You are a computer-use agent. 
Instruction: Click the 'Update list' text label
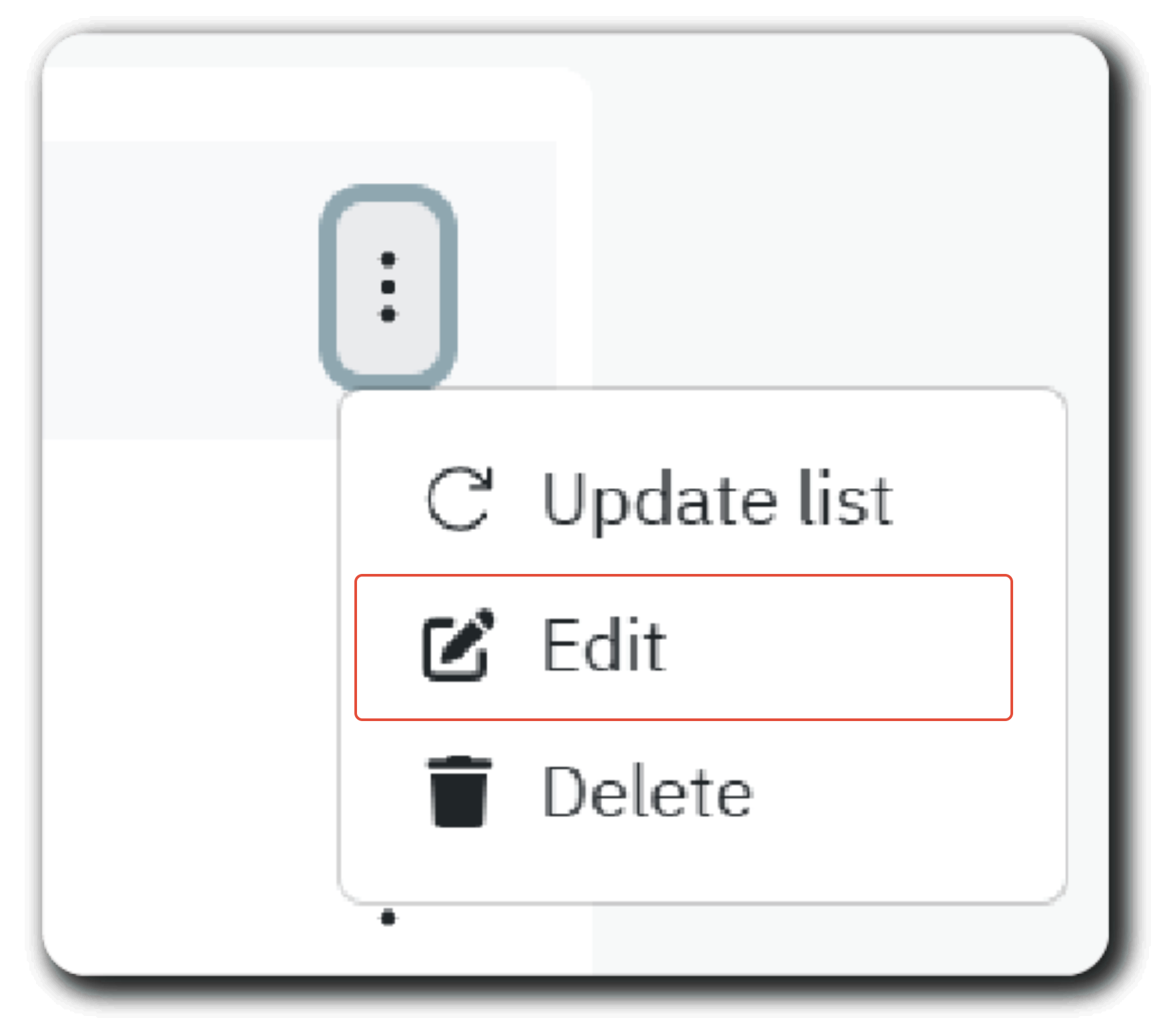[x=717, y=499]
